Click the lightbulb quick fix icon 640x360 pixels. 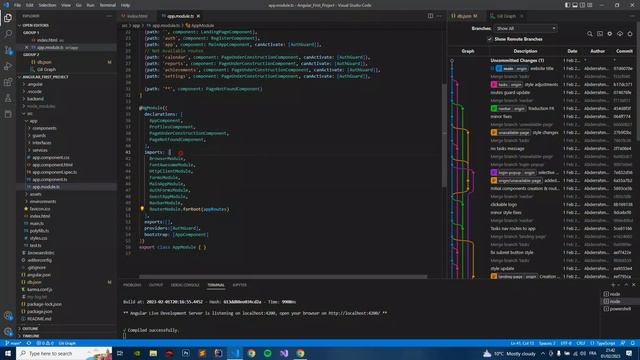142,209
